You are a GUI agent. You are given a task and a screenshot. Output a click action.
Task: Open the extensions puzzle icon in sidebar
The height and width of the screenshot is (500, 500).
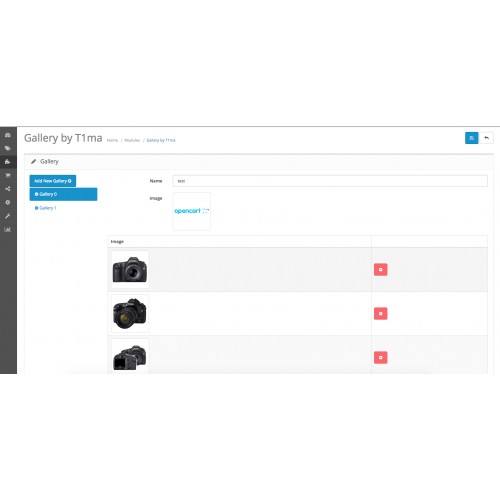click(x=8, y=162)
